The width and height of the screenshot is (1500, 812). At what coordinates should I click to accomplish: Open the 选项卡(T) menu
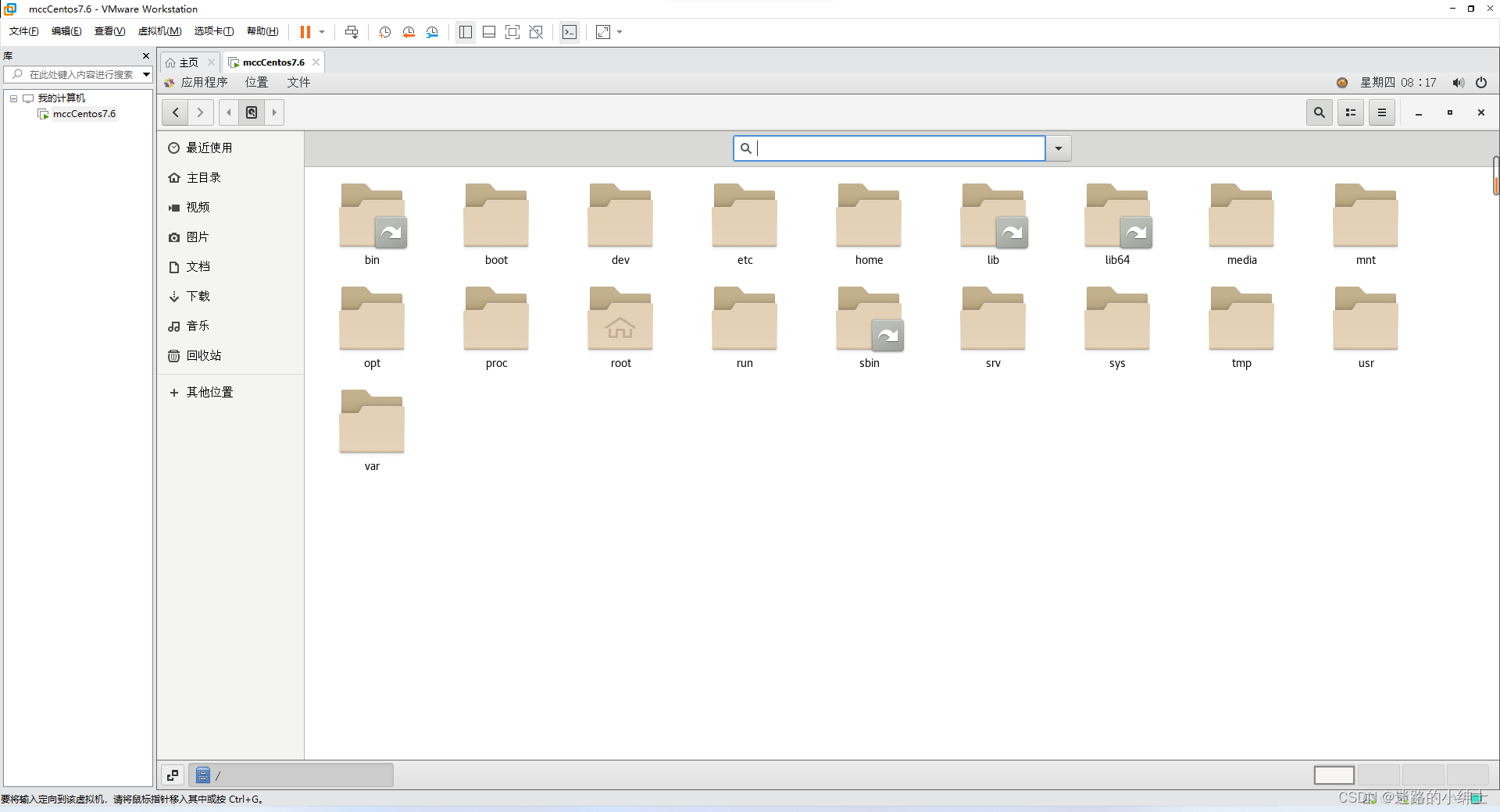pos(214,31)
